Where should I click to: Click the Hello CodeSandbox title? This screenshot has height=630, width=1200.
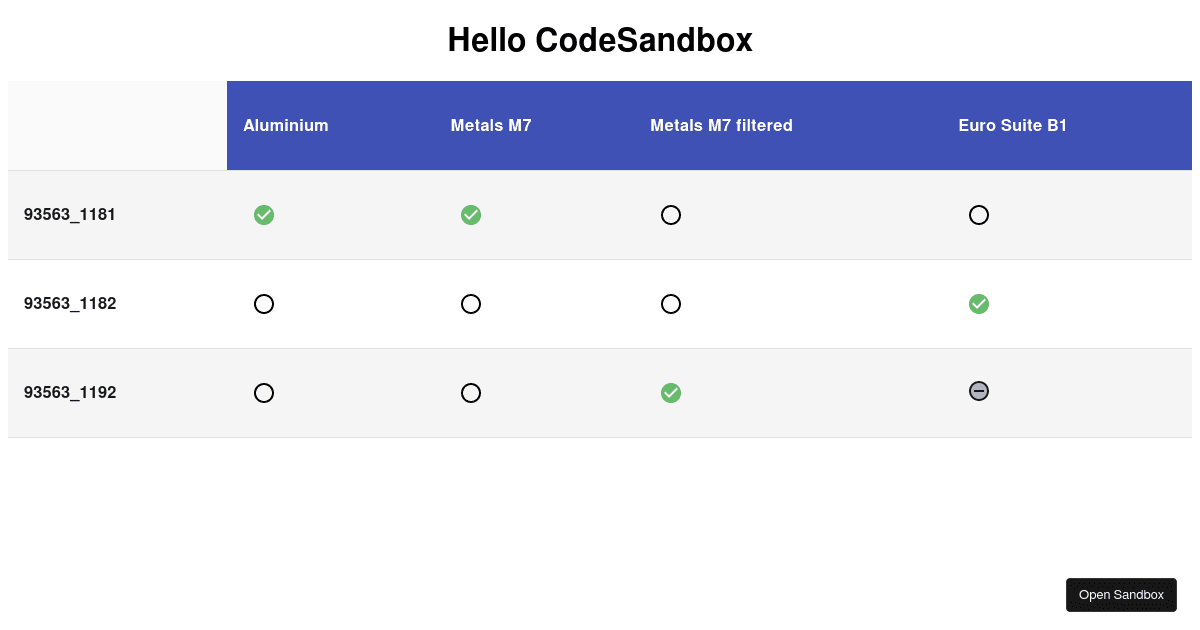[x=600, y=40]
